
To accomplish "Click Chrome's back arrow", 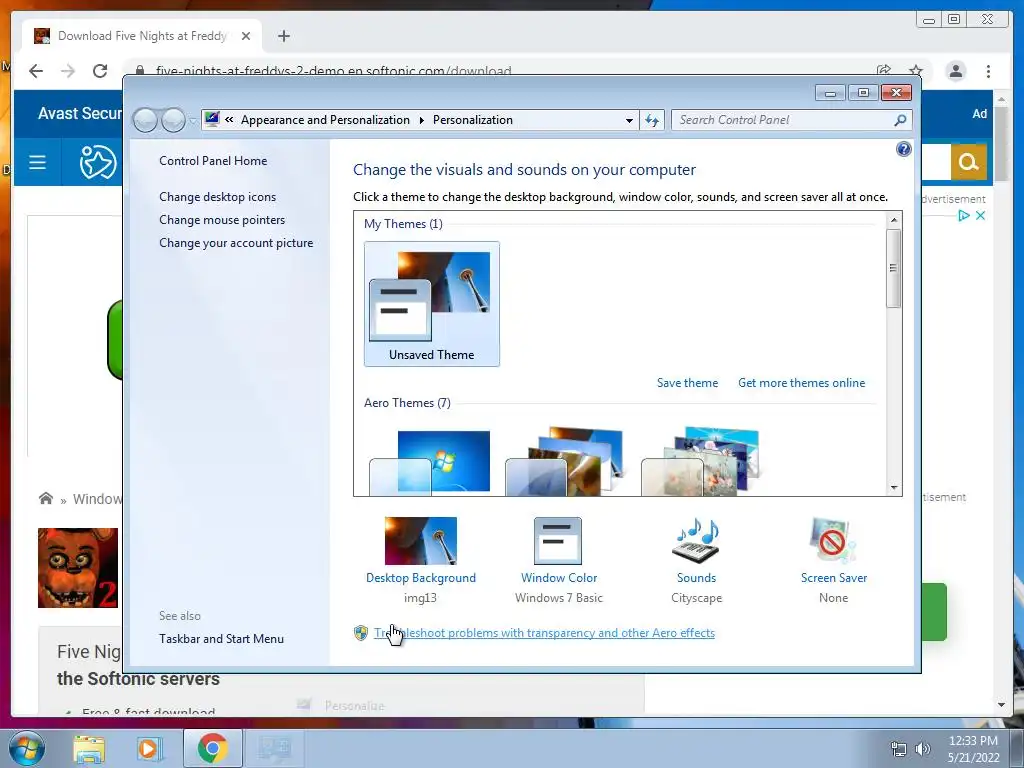I will 36,71.
